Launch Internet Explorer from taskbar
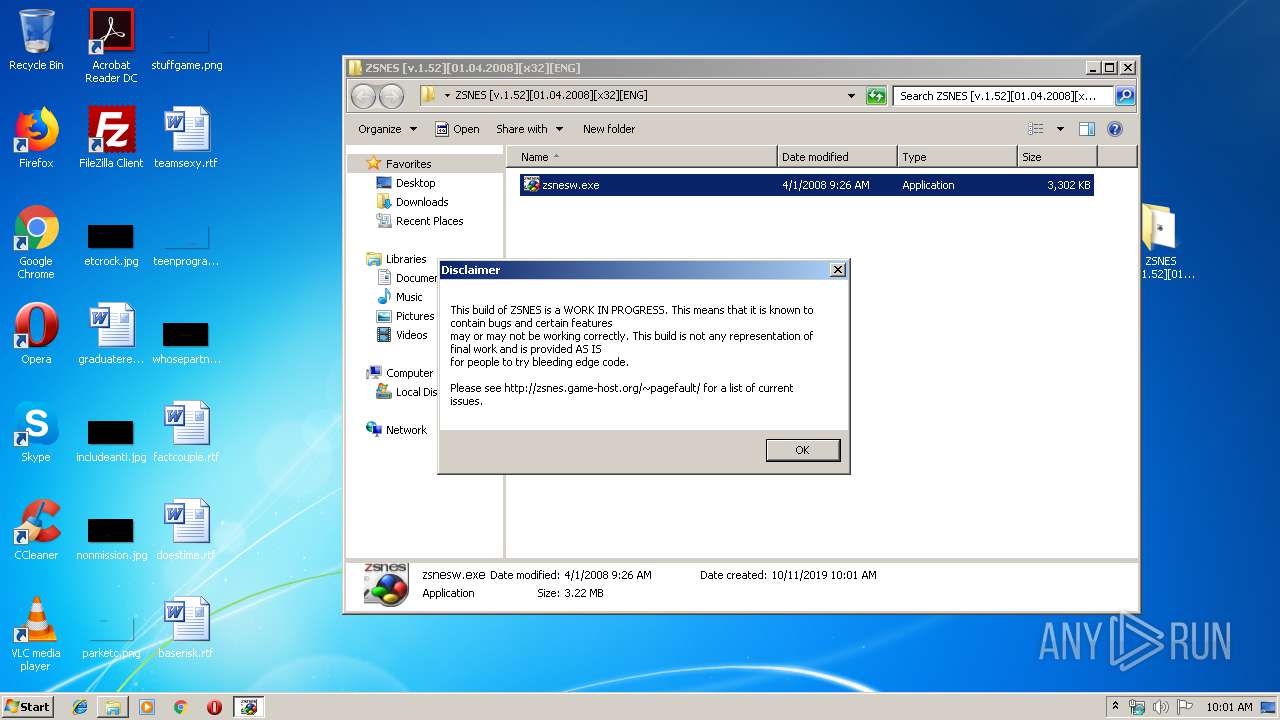This screenshot has width=1280, height=720. [80, 707]
